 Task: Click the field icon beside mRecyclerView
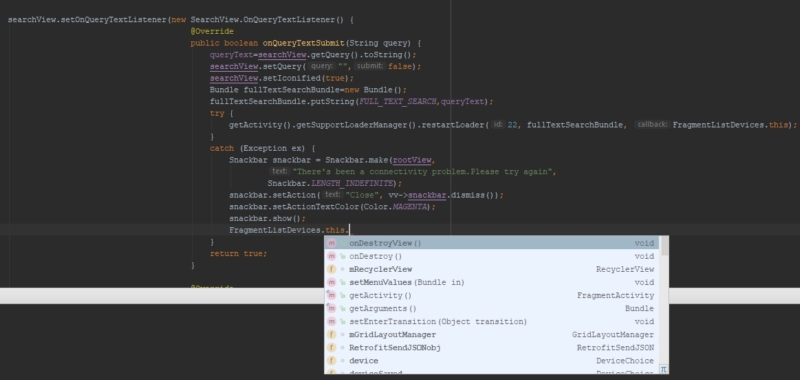pos(332,269)
